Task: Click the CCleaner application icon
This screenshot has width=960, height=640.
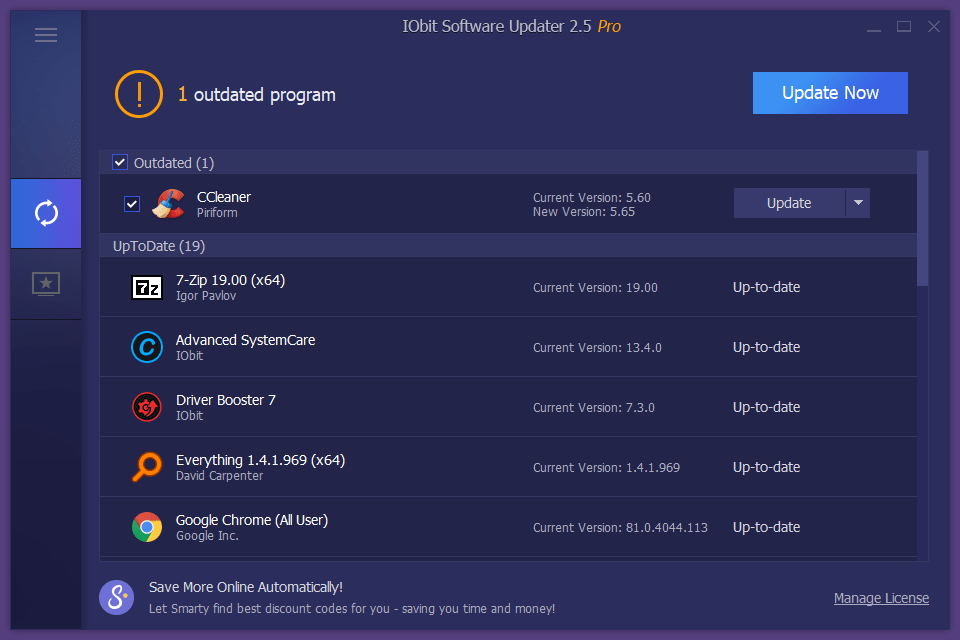Action: pyautogui.click(x=168, y=203)
